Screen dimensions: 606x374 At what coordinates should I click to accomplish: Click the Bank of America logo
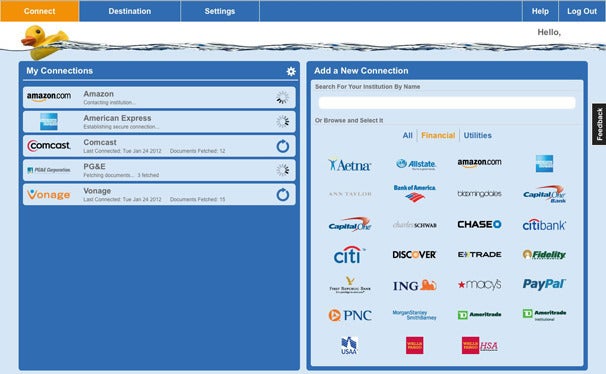click(414, 193)
